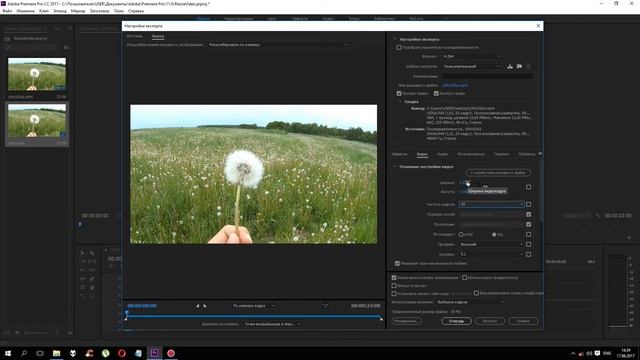Open Мультиплексор tab in export settings
The image size is (640, 360).
[471, 154]
